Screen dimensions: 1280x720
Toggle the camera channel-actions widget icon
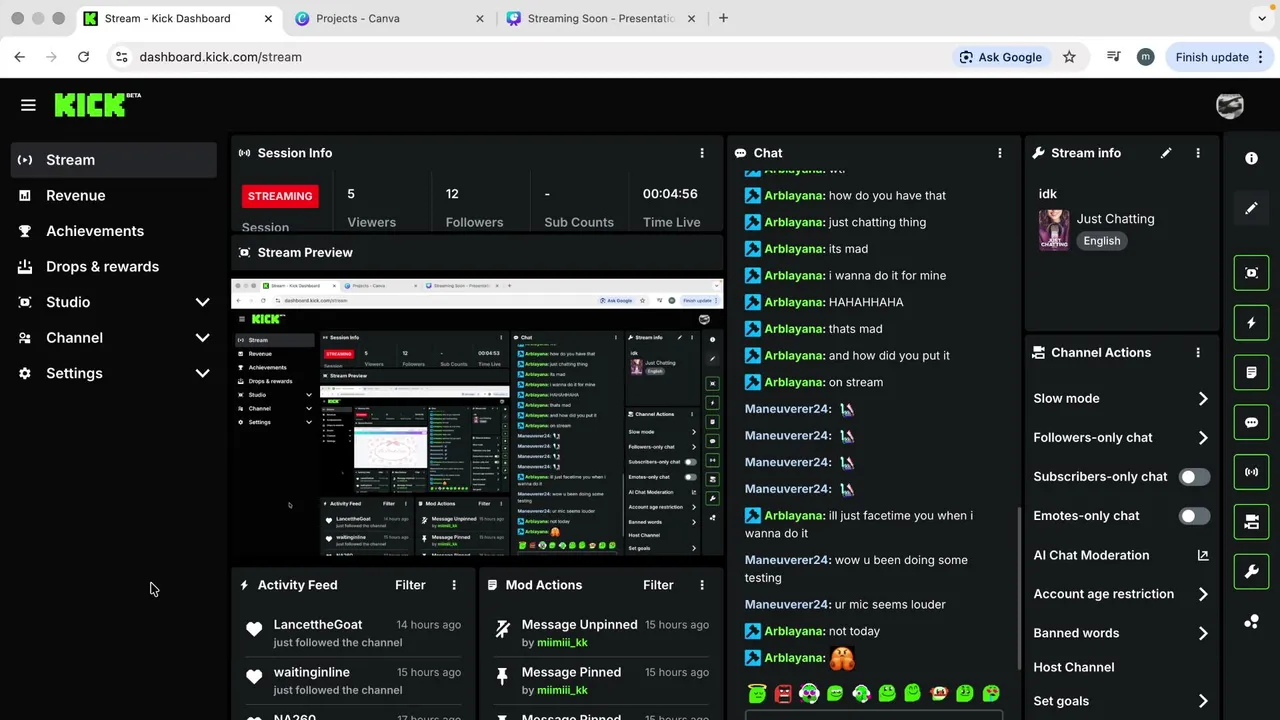[1251, 522]
